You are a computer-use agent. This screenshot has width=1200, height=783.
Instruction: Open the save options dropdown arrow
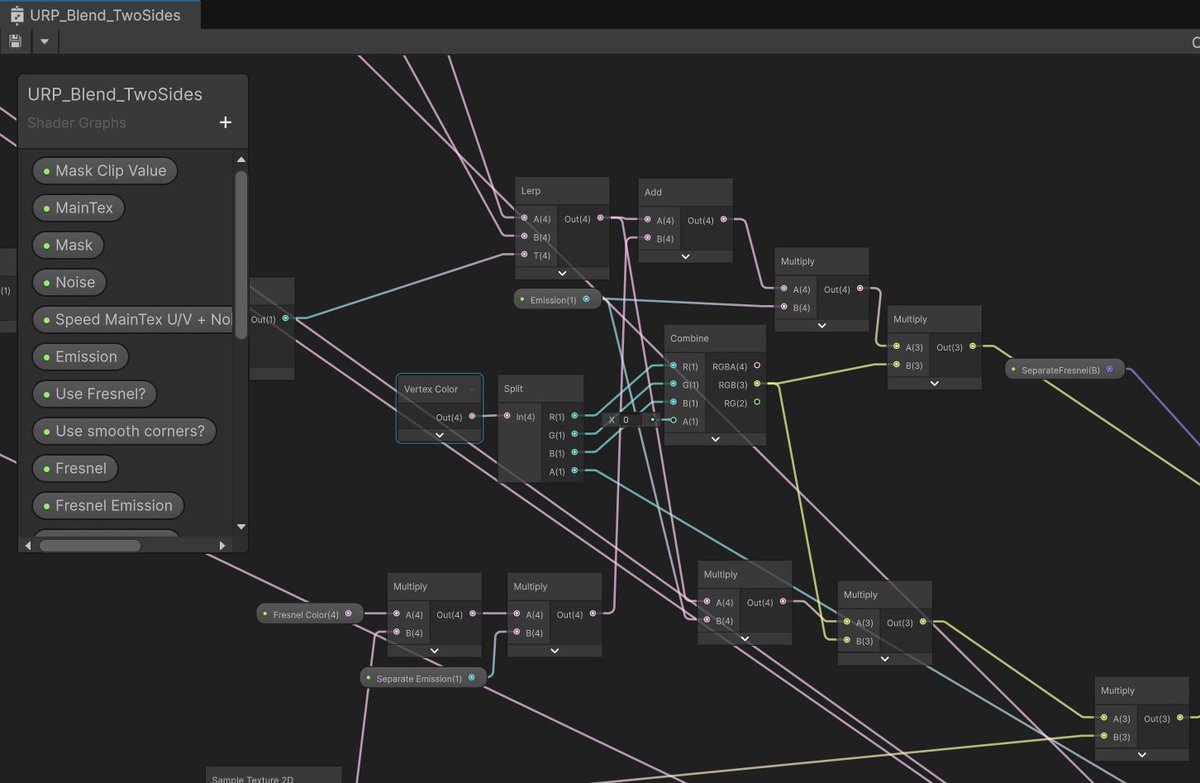[45, 41]
